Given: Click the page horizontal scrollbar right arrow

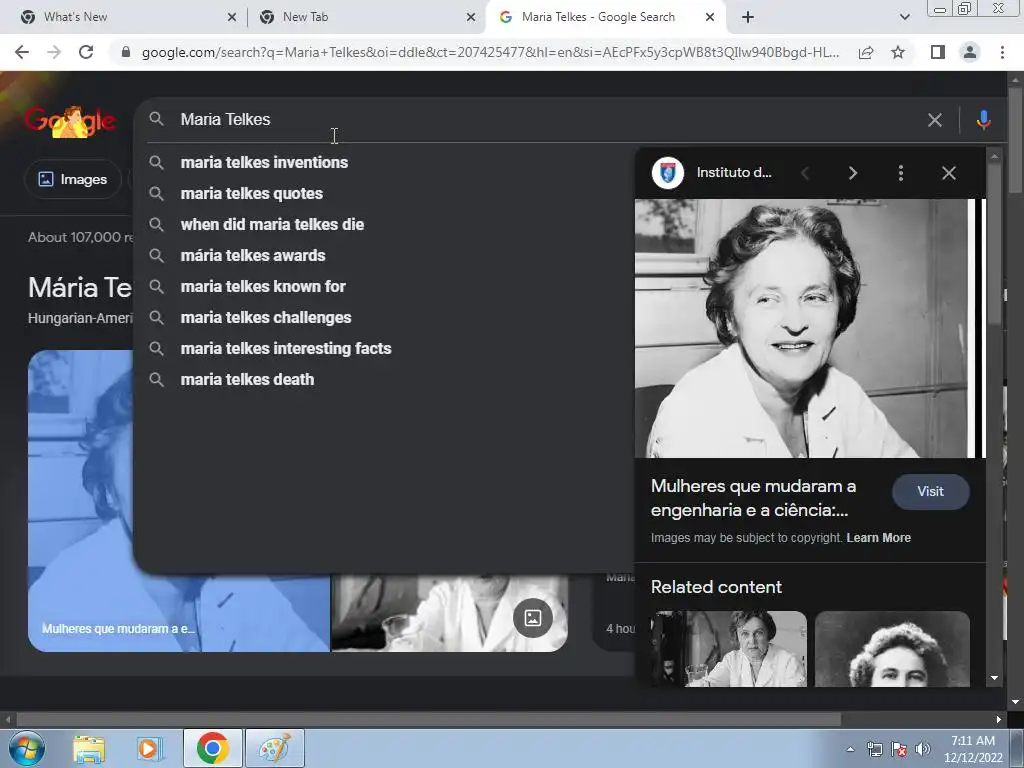Looking at the screenshot, I should (x=999, y=720).
